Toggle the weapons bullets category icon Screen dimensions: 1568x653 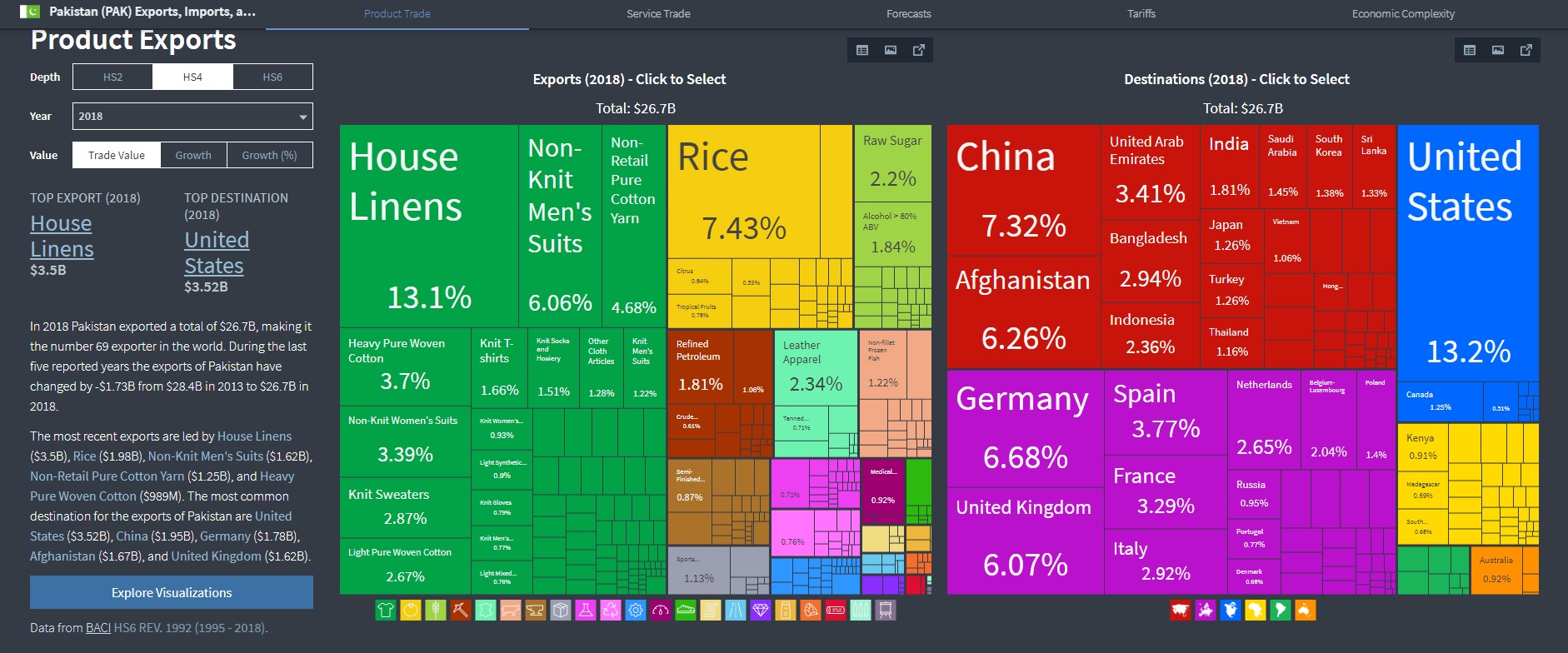(861, 611)
